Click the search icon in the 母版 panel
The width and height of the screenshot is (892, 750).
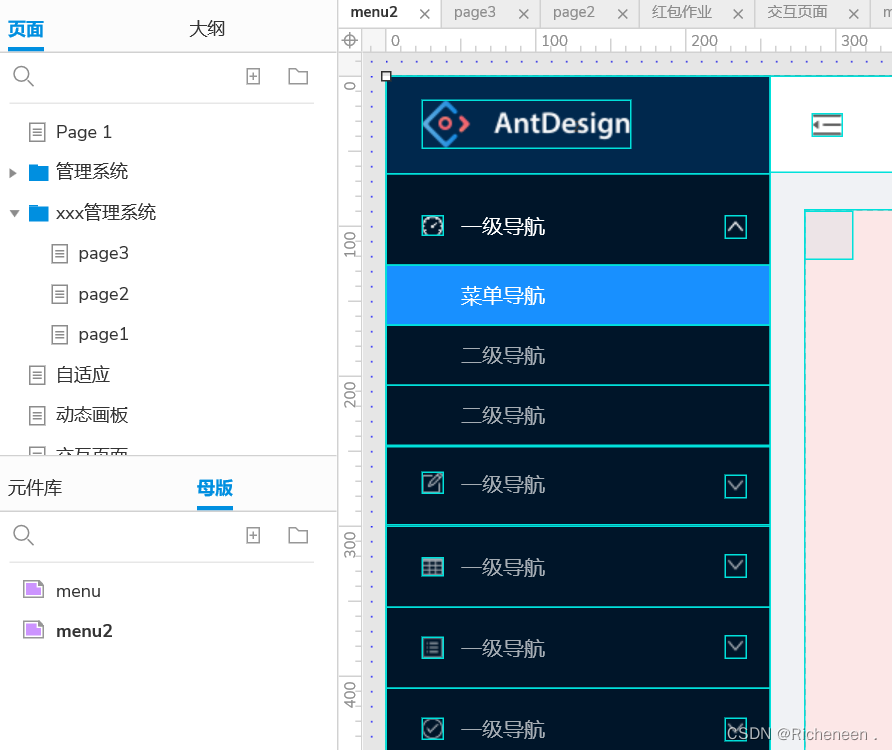(23, 536)
